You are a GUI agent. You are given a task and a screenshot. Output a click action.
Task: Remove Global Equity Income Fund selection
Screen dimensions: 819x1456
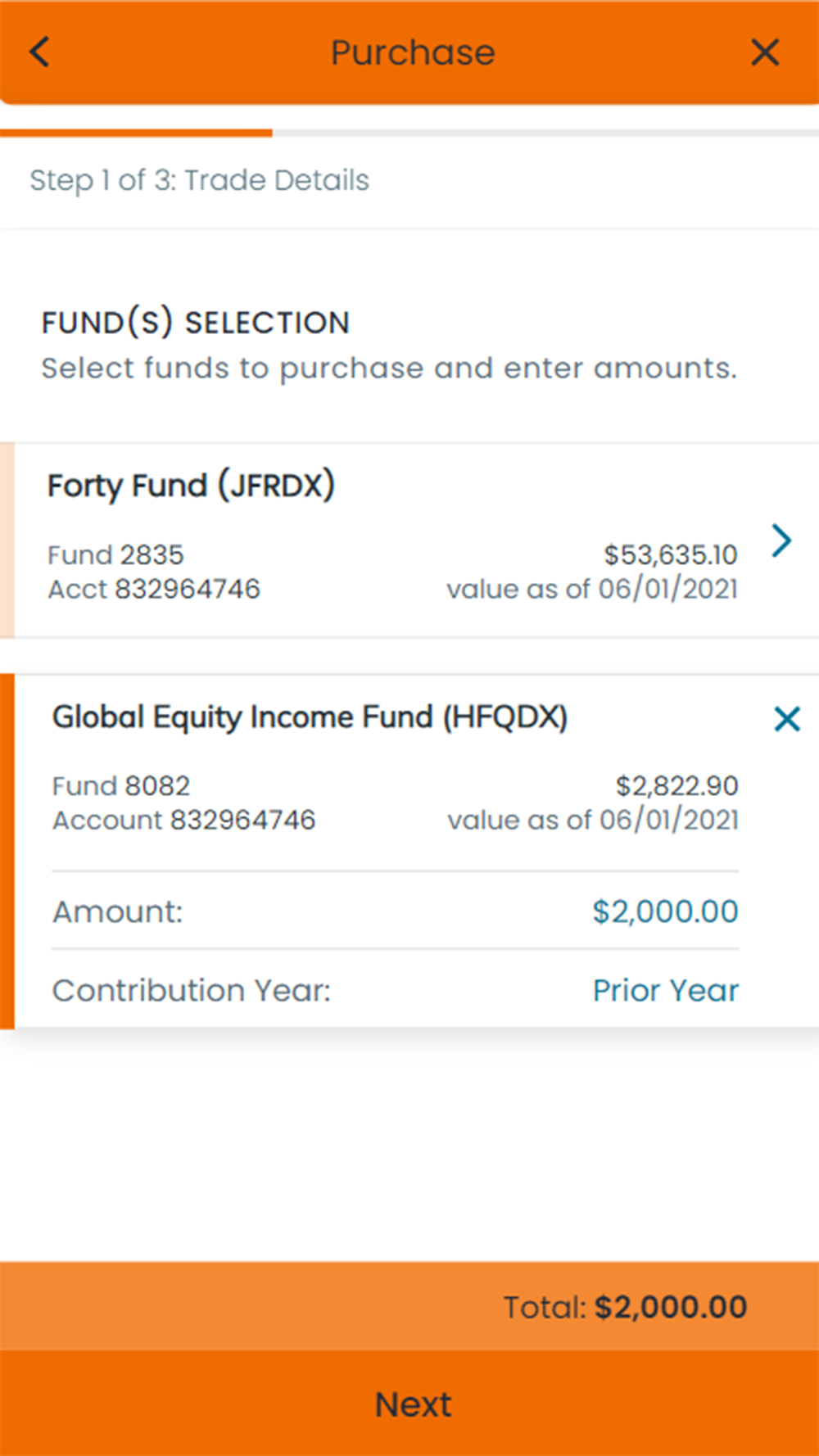[x=786, y=719]
